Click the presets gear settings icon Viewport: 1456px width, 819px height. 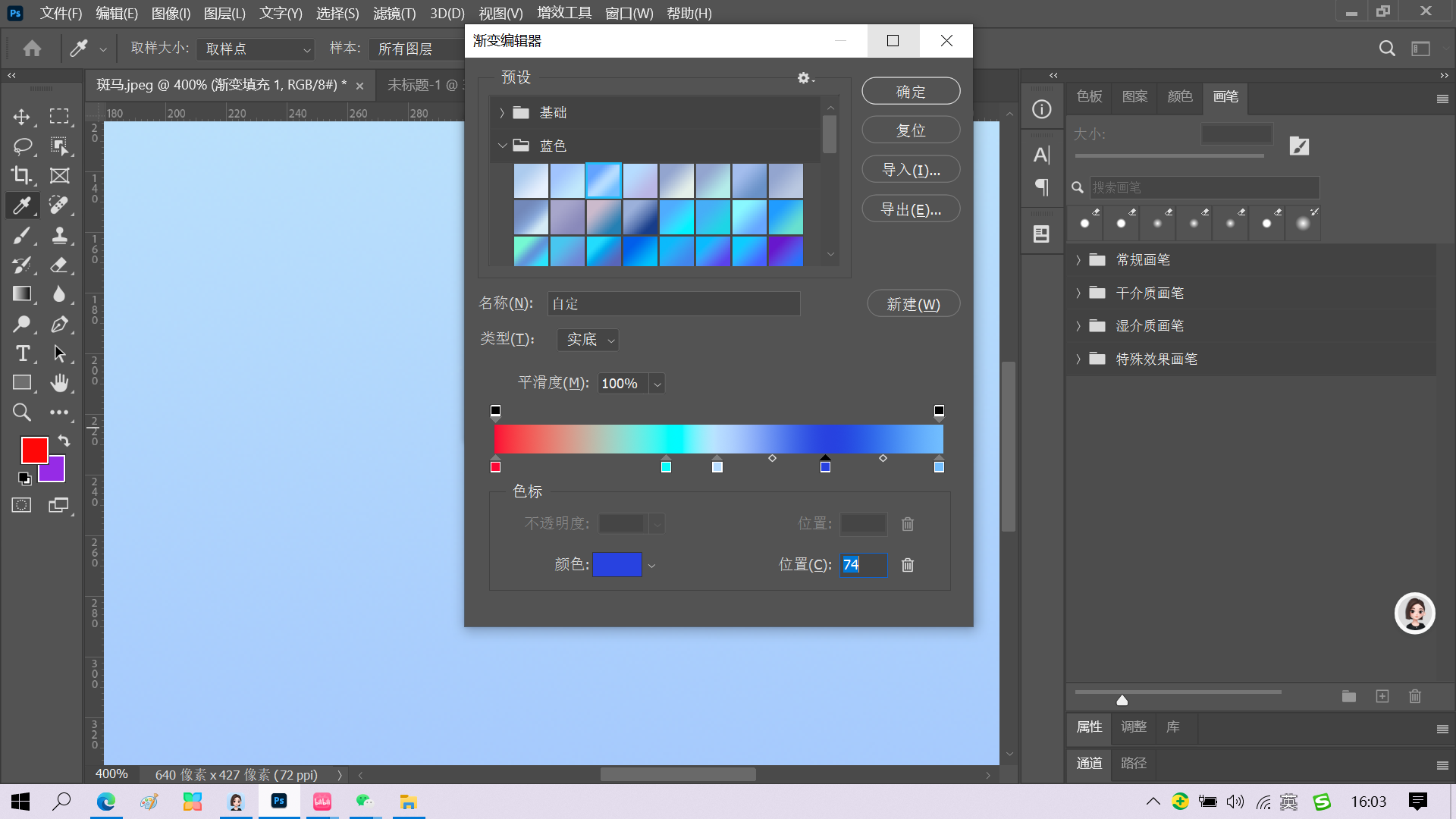(804, 78)
